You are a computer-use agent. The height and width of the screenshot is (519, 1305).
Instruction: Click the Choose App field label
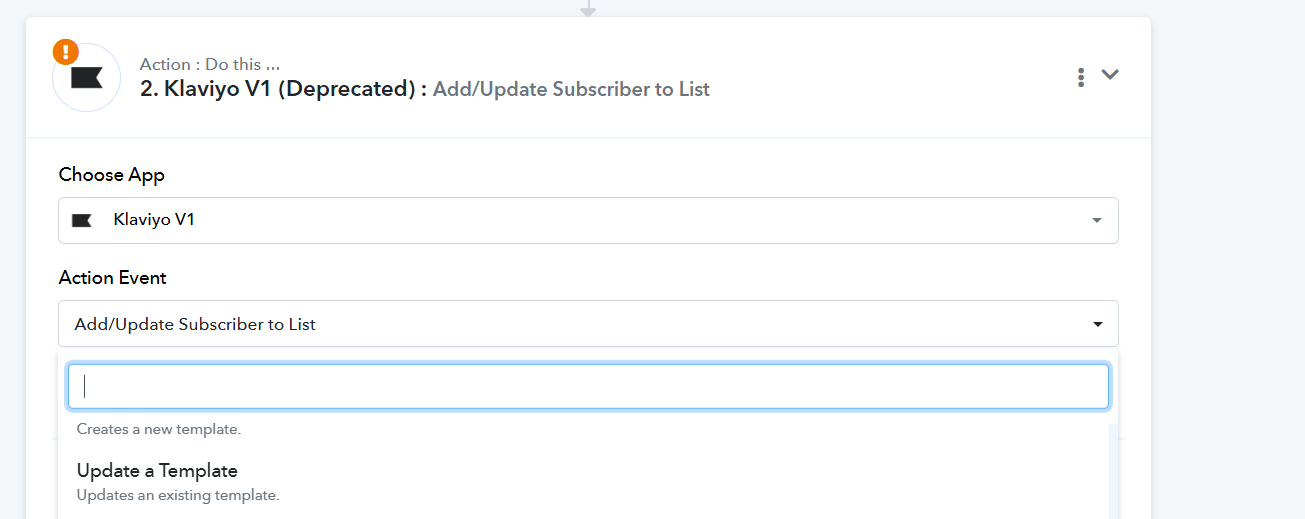[112, 174]
